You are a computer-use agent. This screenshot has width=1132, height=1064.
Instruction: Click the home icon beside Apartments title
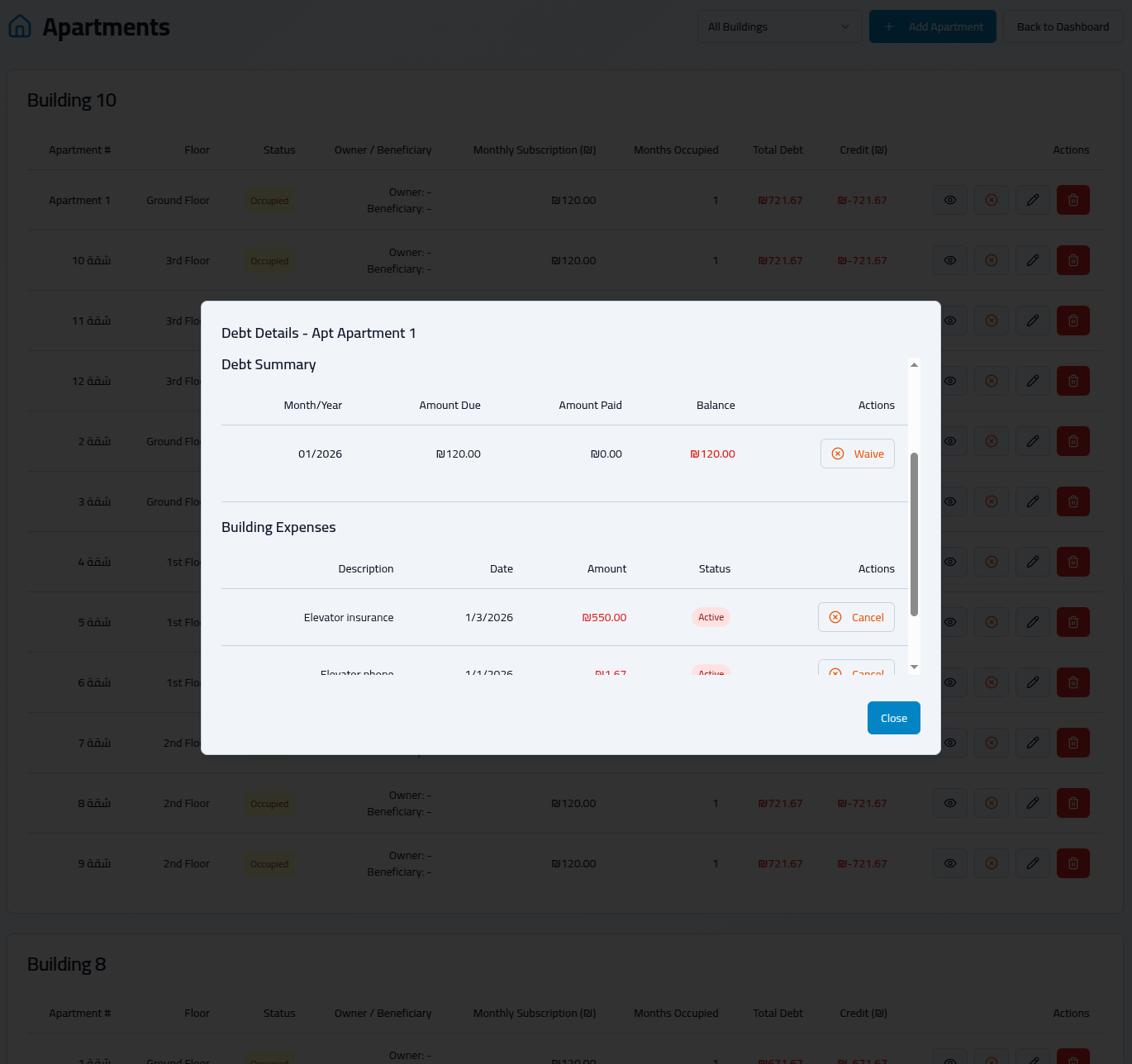pos(20,26)
